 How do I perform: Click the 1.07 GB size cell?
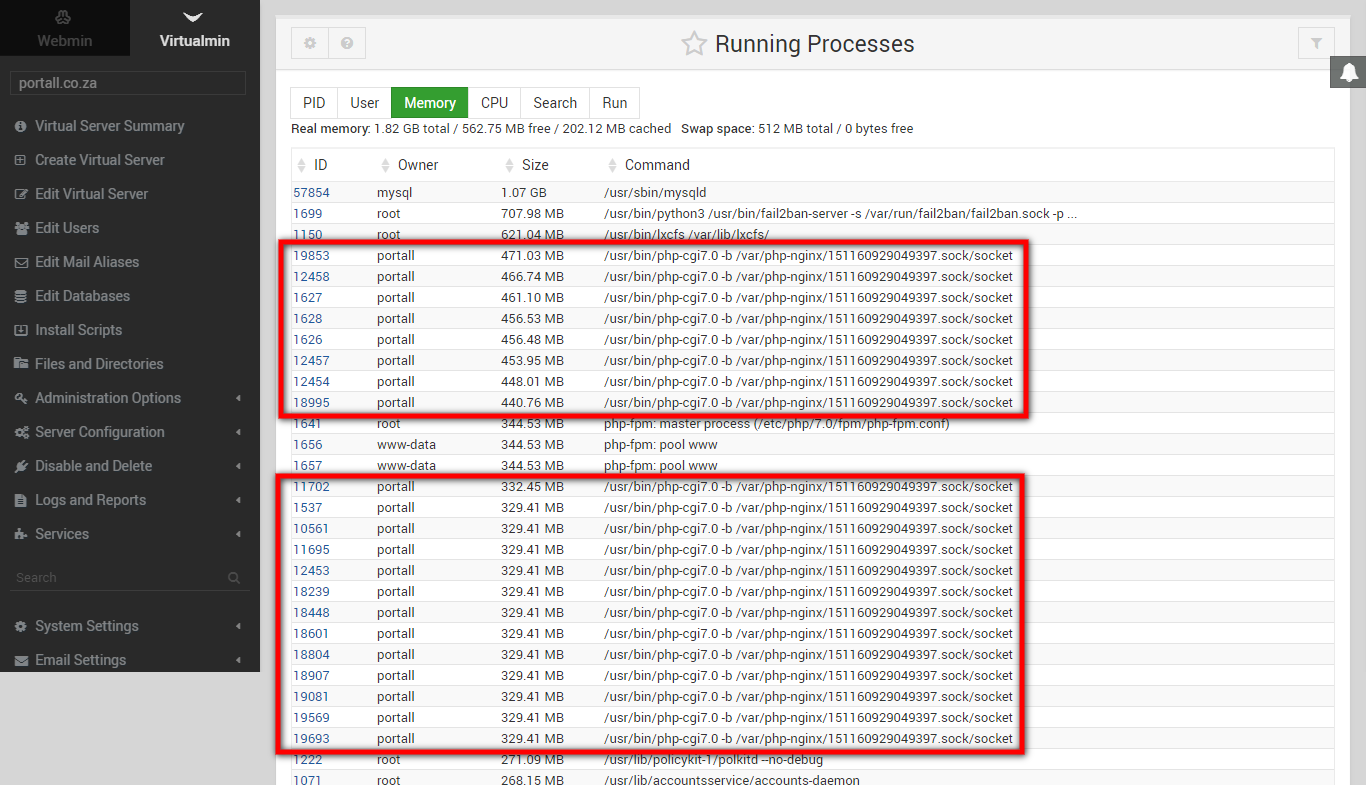pos(524,192)
